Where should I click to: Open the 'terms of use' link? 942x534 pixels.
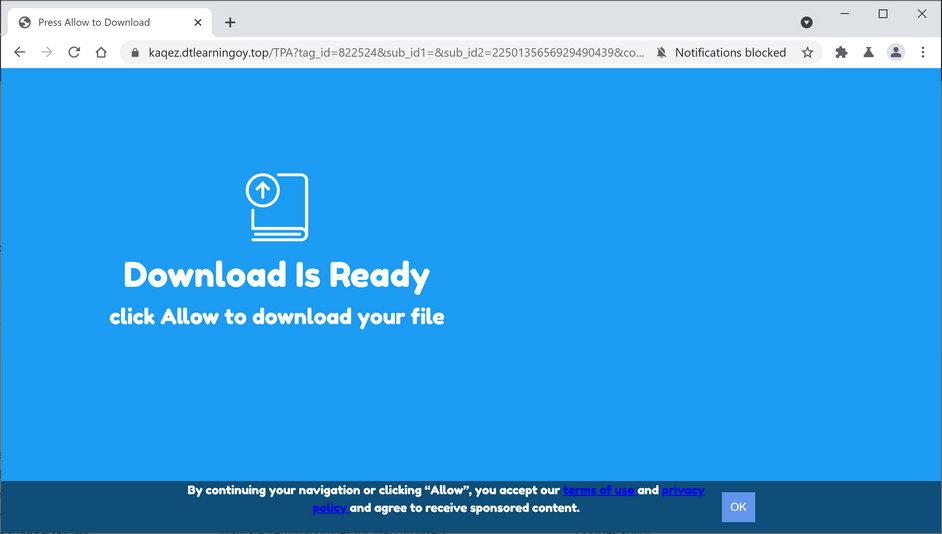click(x=599, y=490)
